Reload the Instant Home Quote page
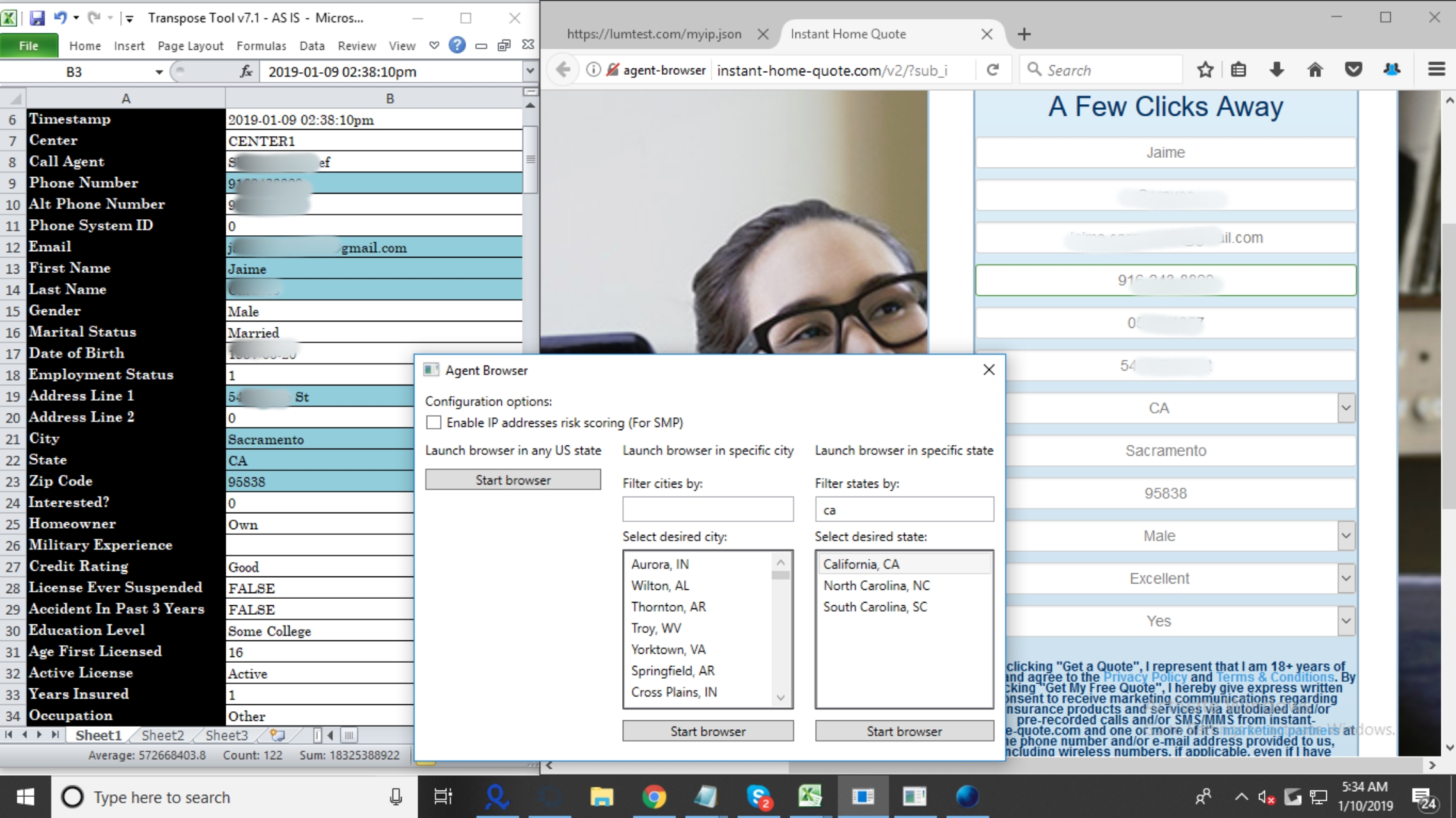The image size is (1456, 818). click(992, 70)
